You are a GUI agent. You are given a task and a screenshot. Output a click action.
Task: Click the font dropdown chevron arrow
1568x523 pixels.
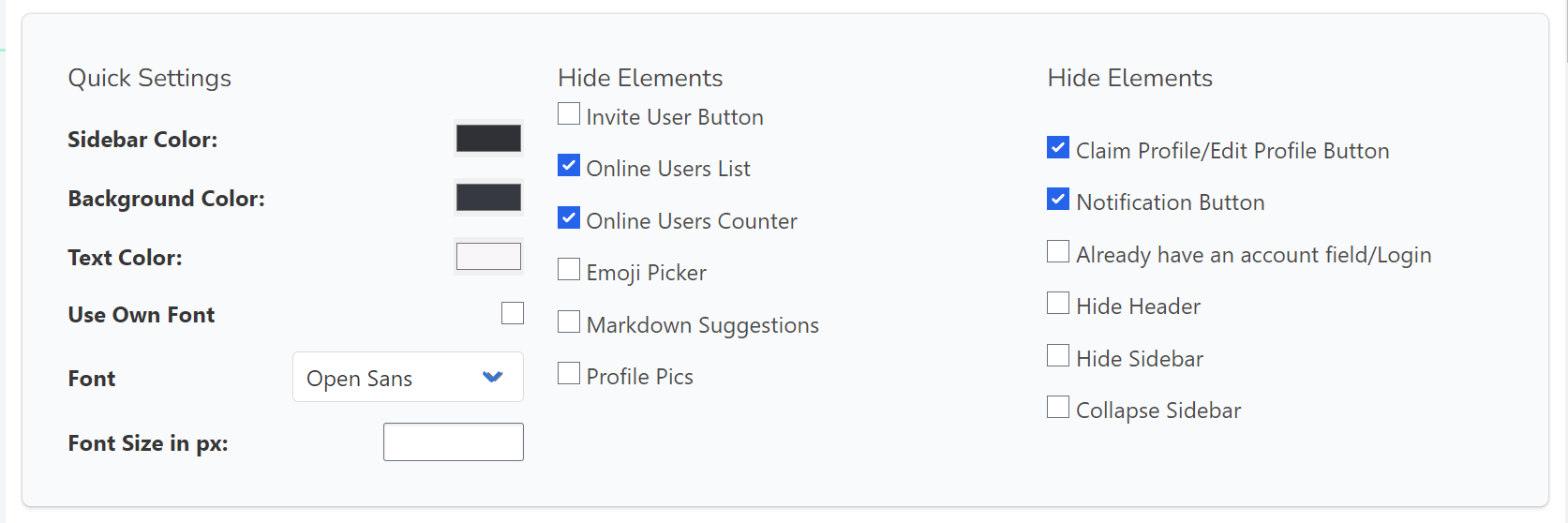pyautogui.click(x=493, y=377)
